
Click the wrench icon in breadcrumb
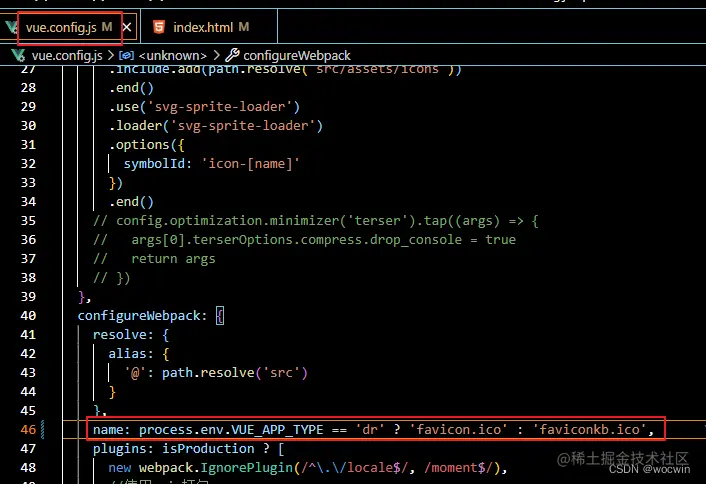coord(232,55)
